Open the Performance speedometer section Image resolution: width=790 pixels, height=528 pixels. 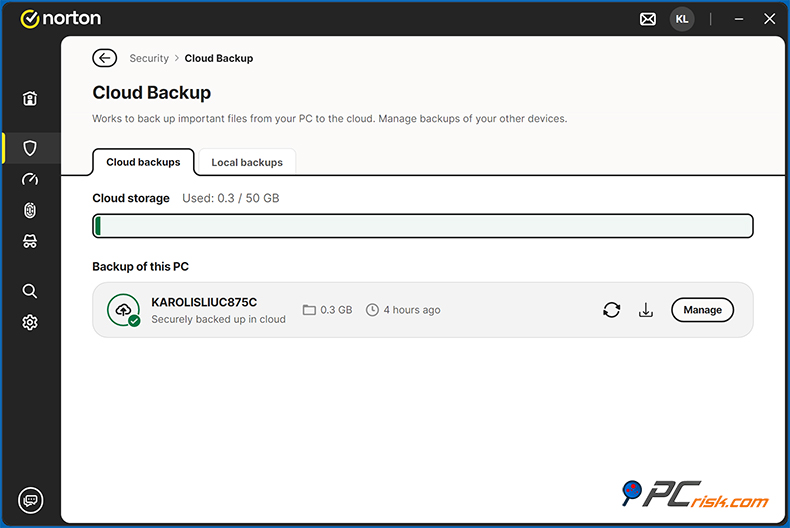30,179
